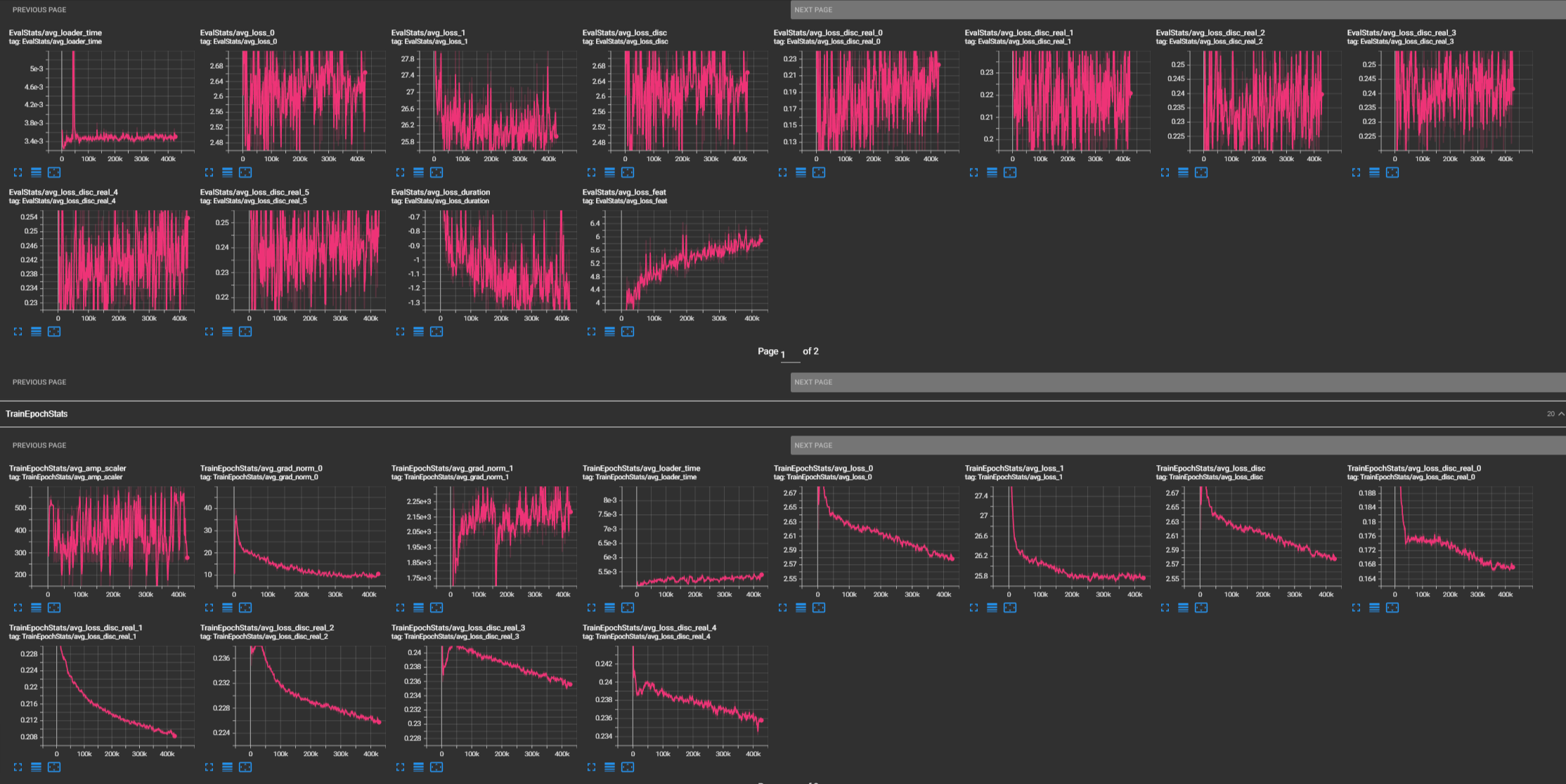This screenshot has width=1566, height=784.
Task: Go to NEXT PAGE in TrainEpochStats section
Action: point(1178,445)
